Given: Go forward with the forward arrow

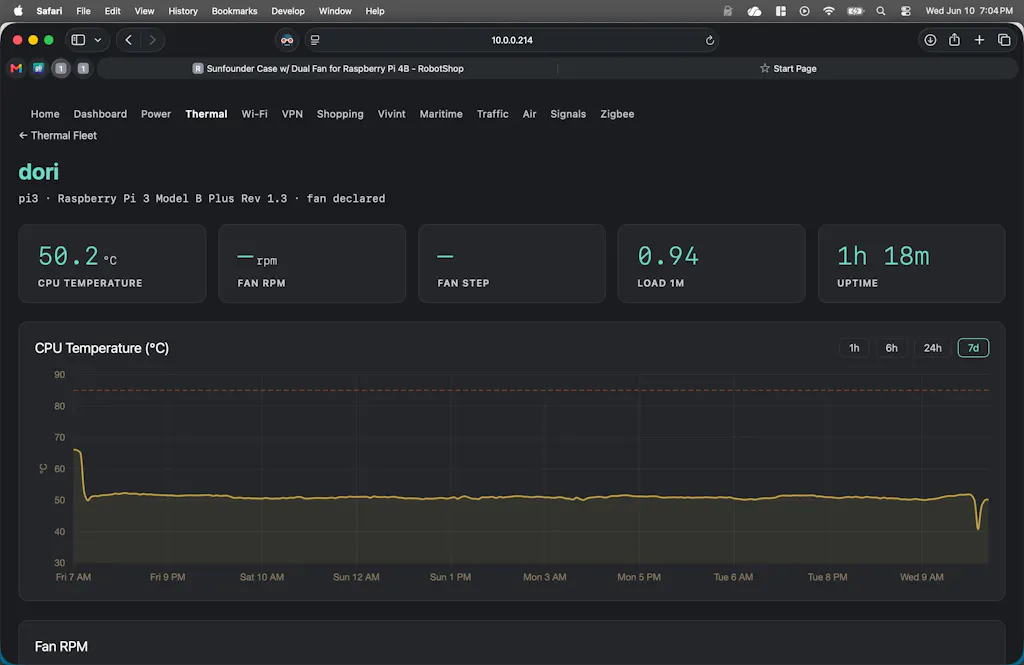Looking at the screenshot, I should 152,40.
